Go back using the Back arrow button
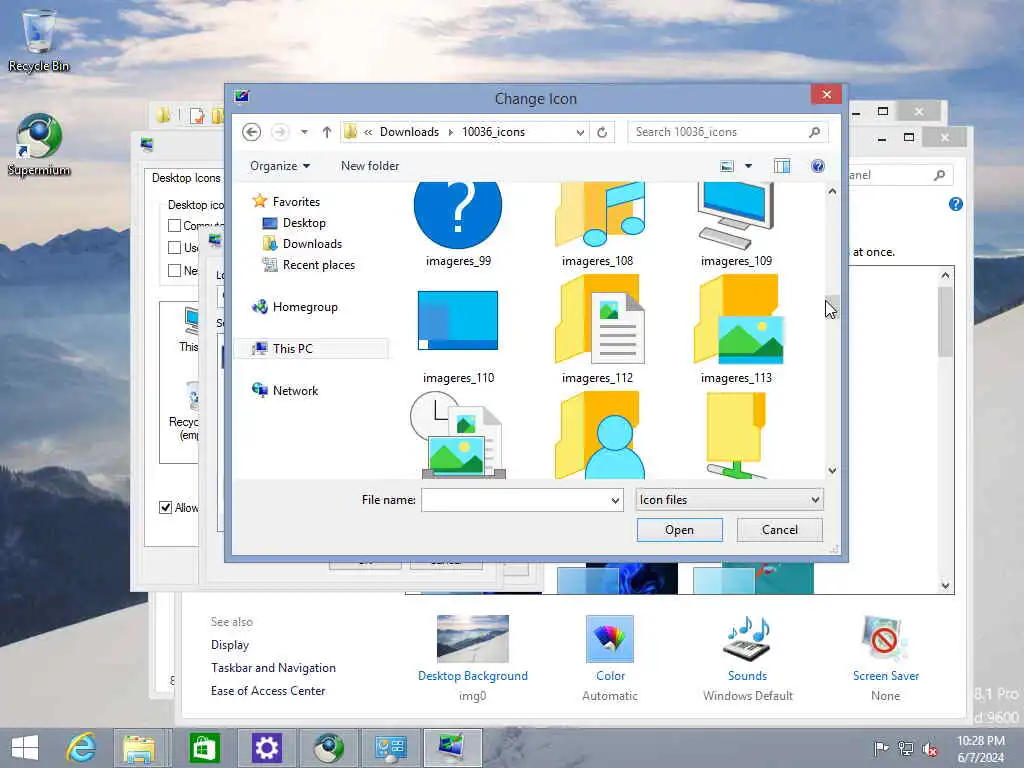 coord(251,132)
